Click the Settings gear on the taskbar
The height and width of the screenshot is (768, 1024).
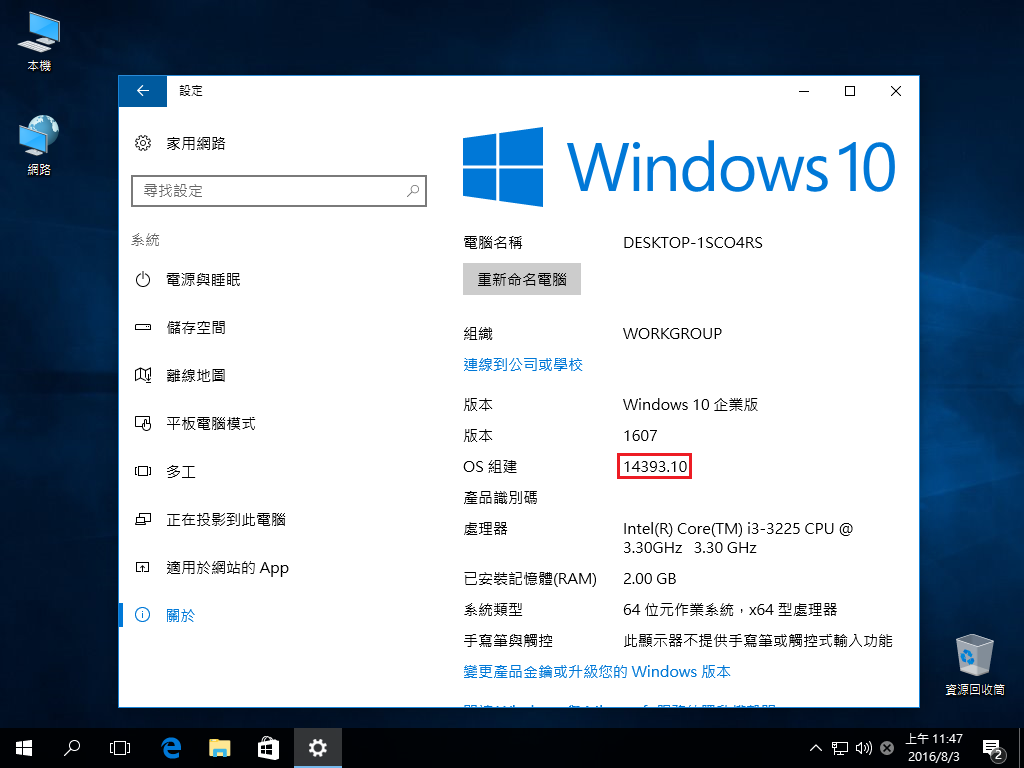click(317, 748)
